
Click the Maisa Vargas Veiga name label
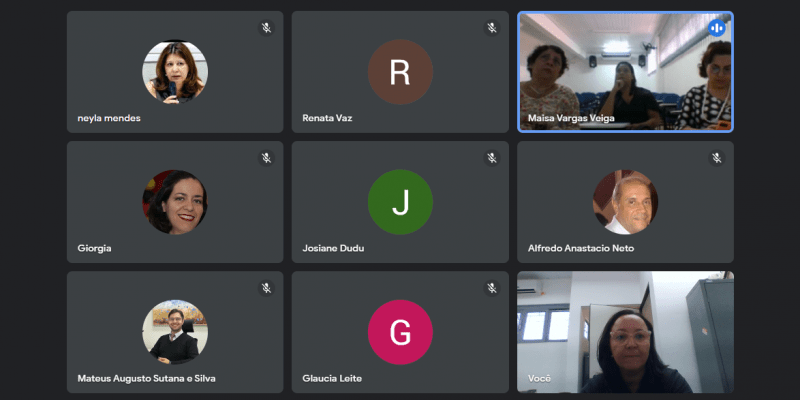571,118
